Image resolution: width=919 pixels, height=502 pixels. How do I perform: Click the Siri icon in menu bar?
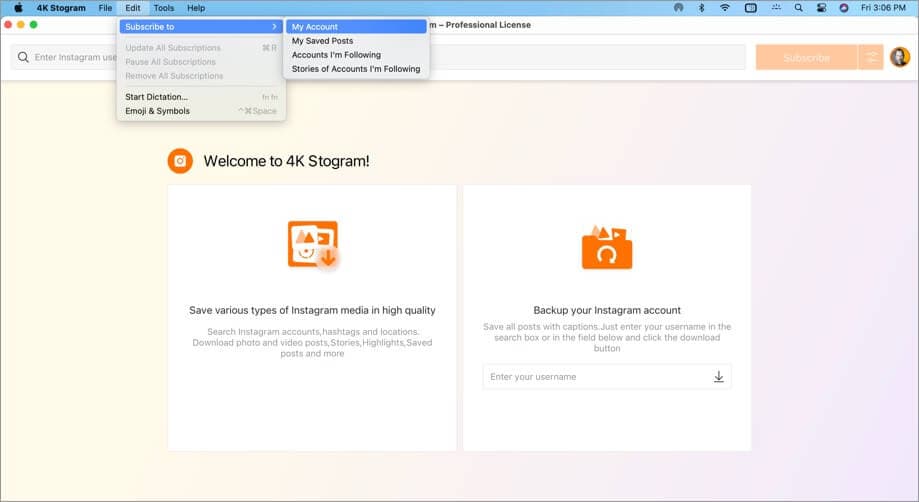[x=843, y=8]
